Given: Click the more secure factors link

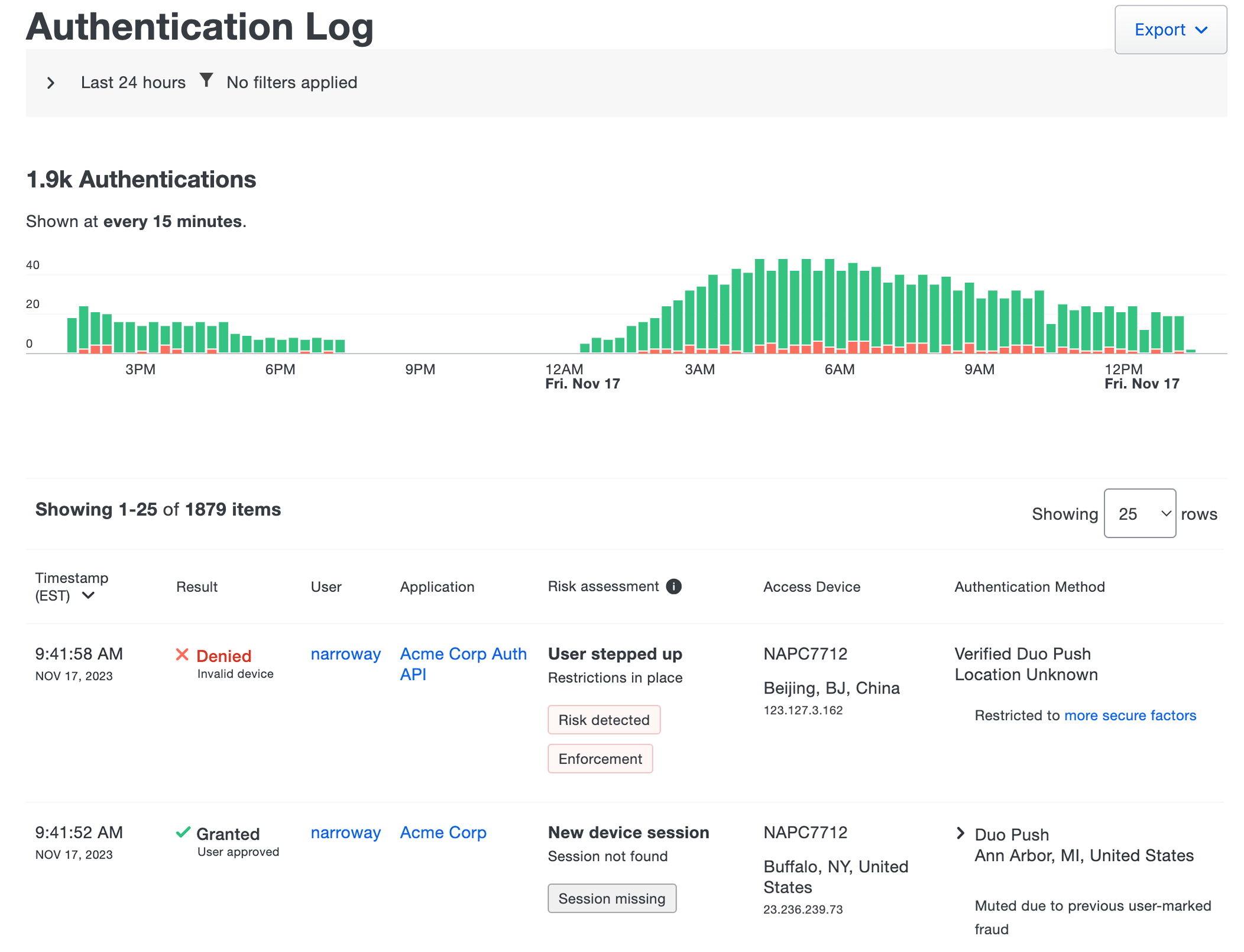Looking at the screenshot, I should pos(1130,715).
